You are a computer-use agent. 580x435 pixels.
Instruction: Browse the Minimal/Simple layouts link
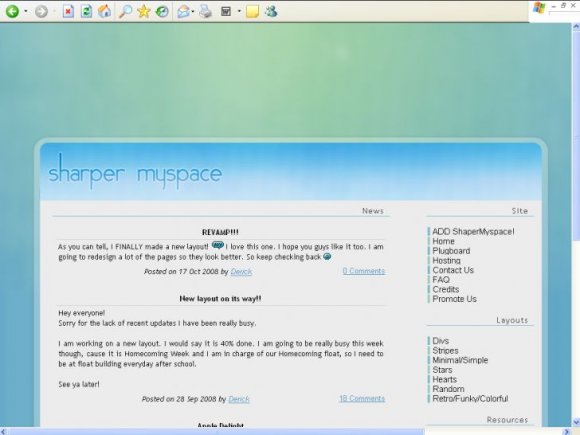pyautogui.click(x=460, y=360)
